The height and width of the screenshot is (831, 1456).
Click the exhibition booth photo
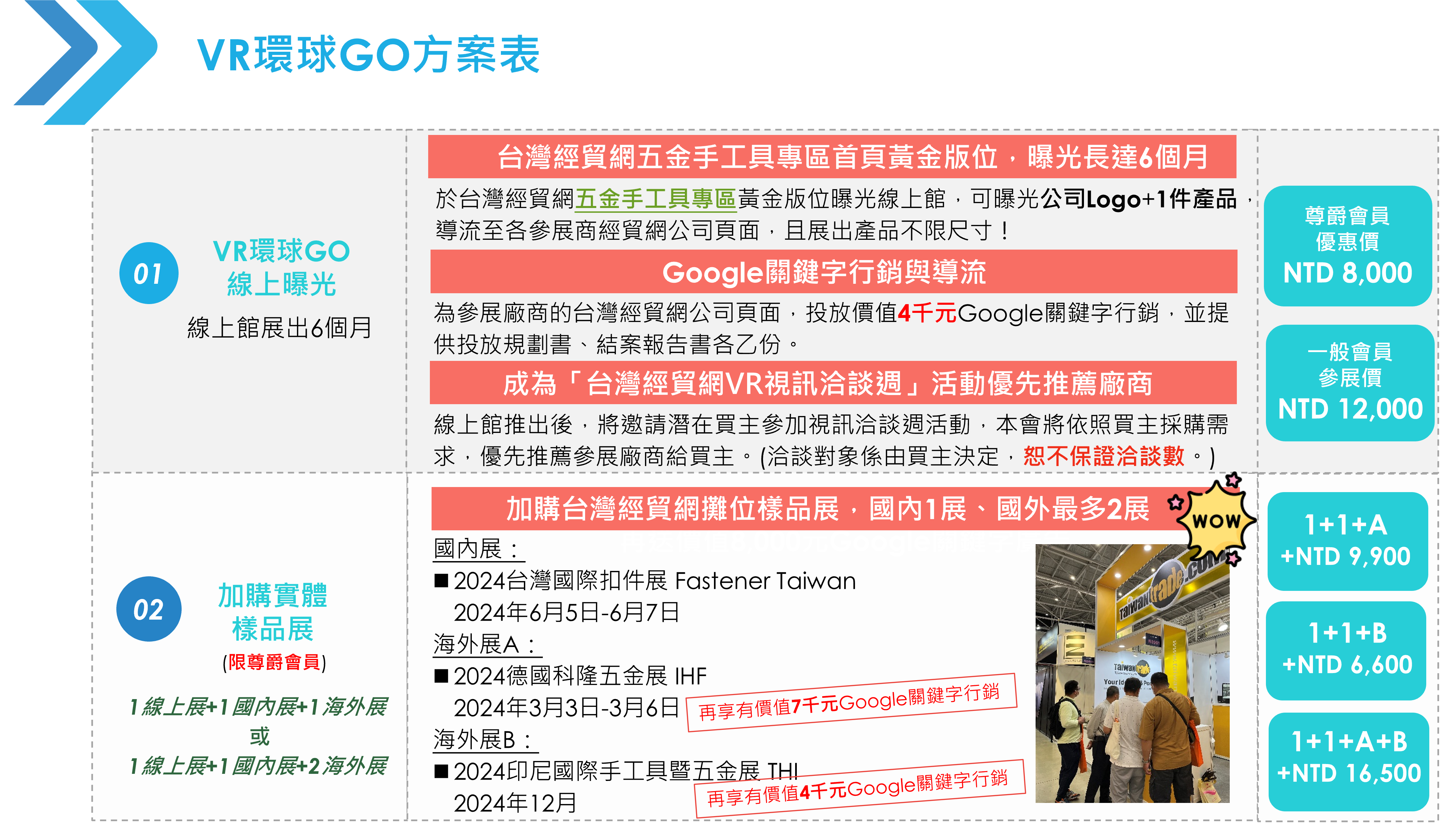pyautogui.click(x=1132, y=673)
